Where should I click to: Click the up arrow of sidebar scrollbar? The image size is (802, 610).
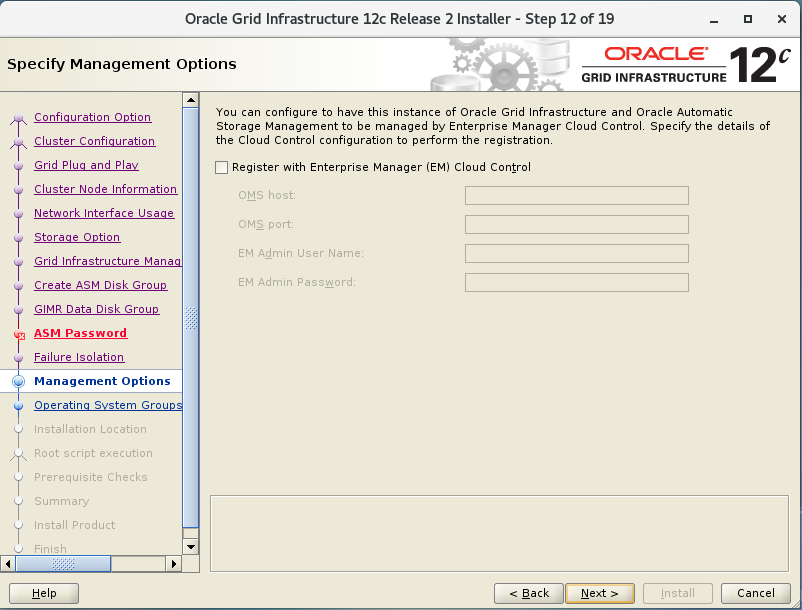click(191, 100)
